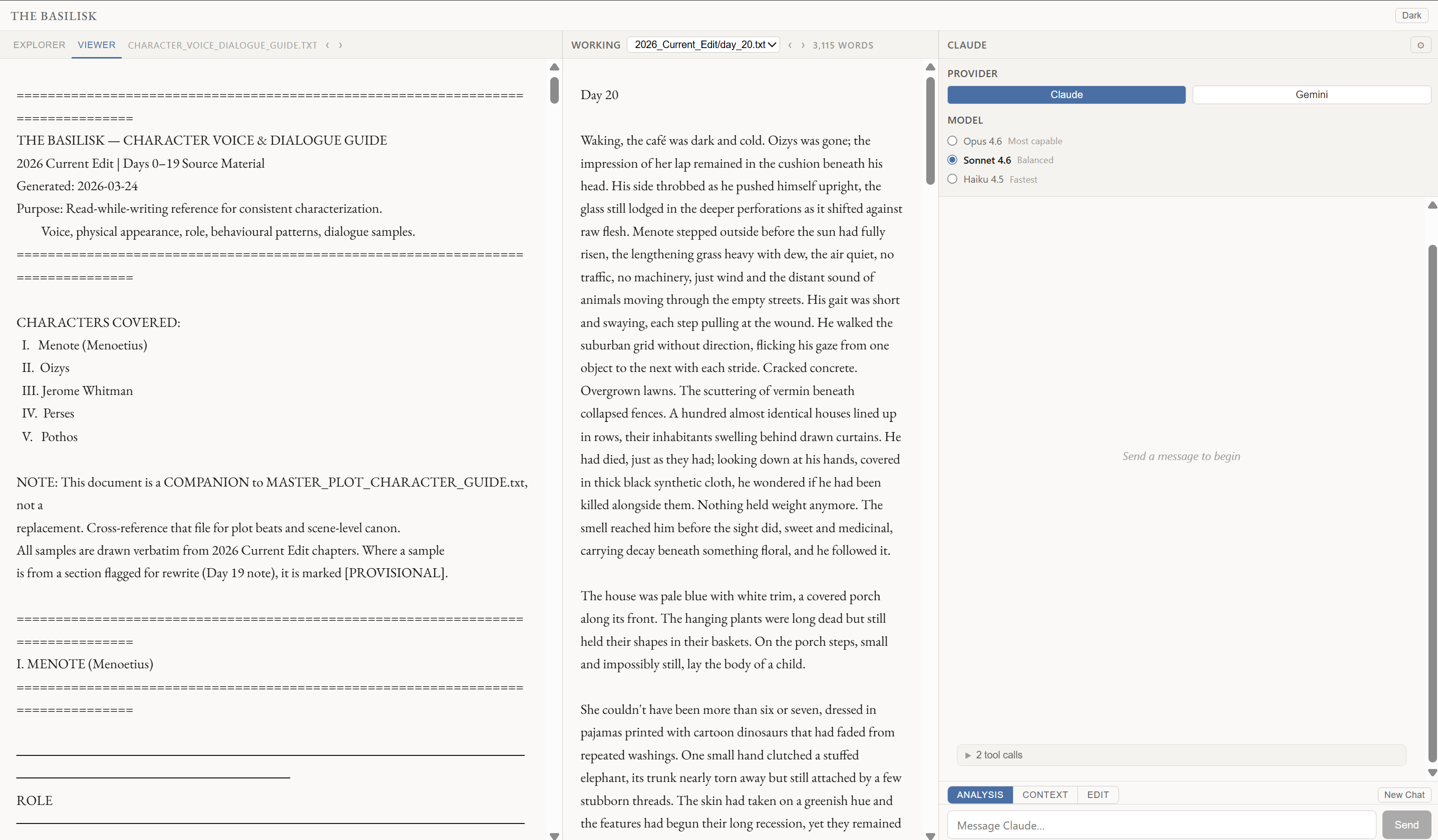Image resolution: width=1438 pixels, height=840 pixels.
Task: Select Opus 4.6 model radio button
Action: pyautogui.click(x=952, y=140)
